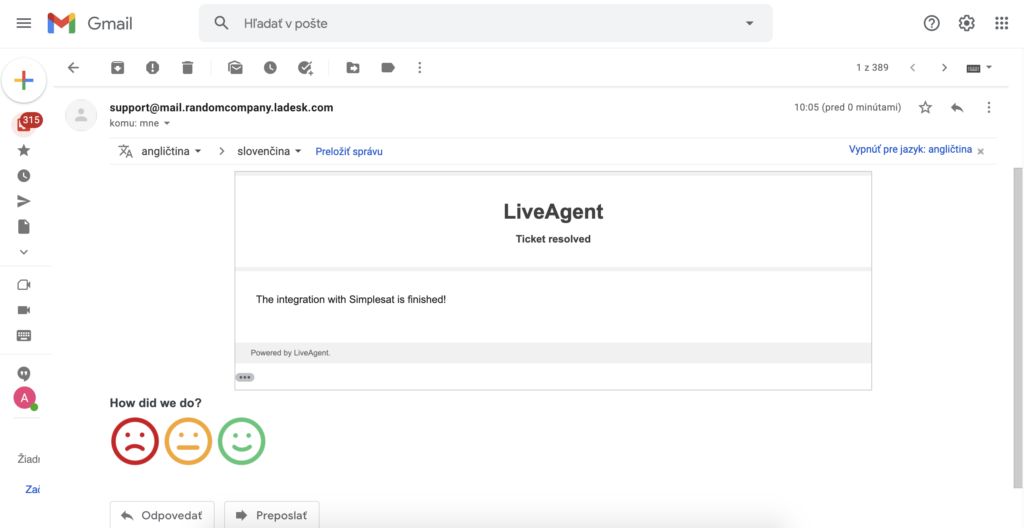Open the slovenčina target language dropdown
The image size is (1024, 528).
(269, 151)
